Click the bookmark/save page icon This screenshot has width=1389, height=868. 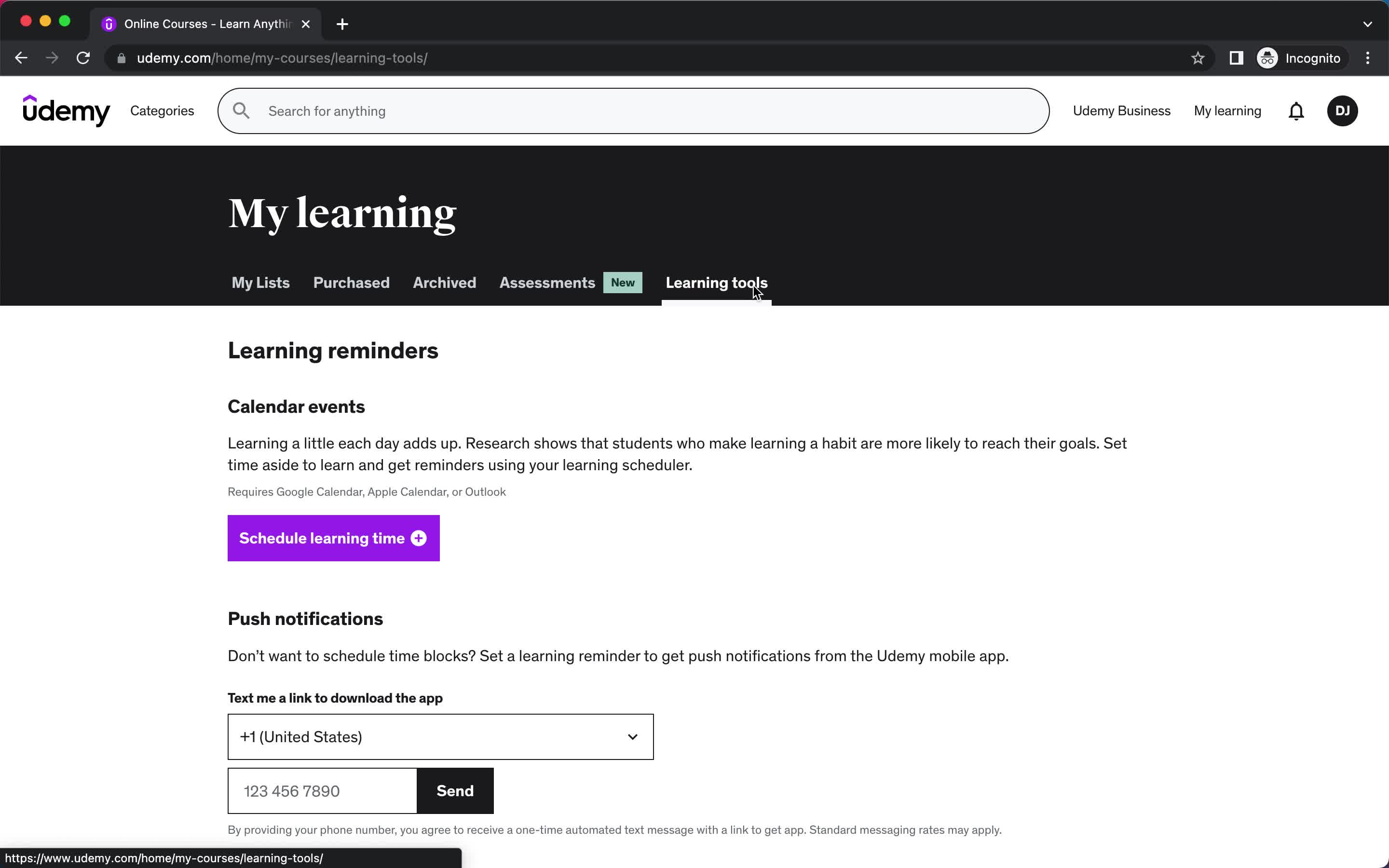tap(1198, 58)
